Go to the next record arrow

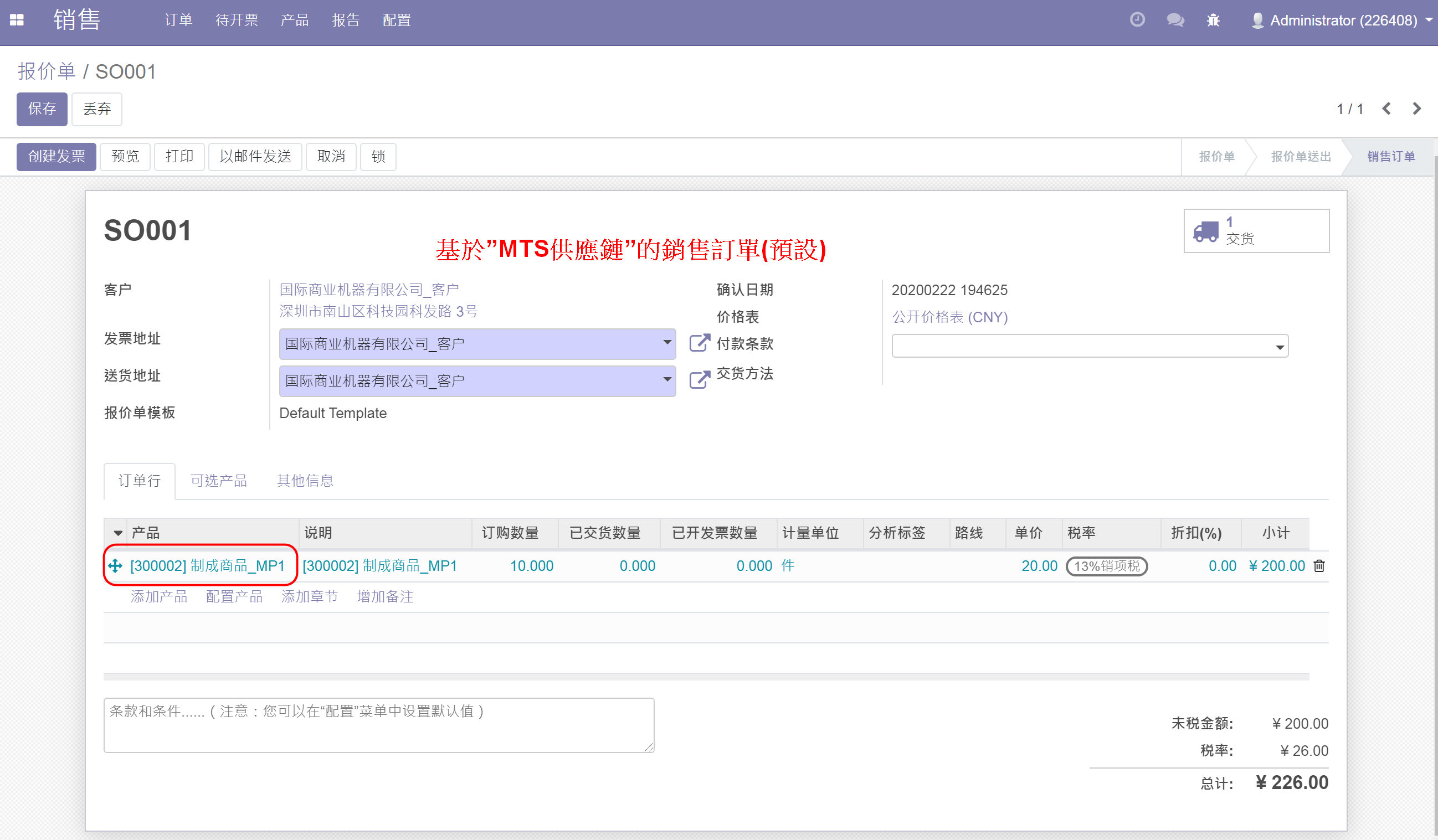(x=1417, y=109)
